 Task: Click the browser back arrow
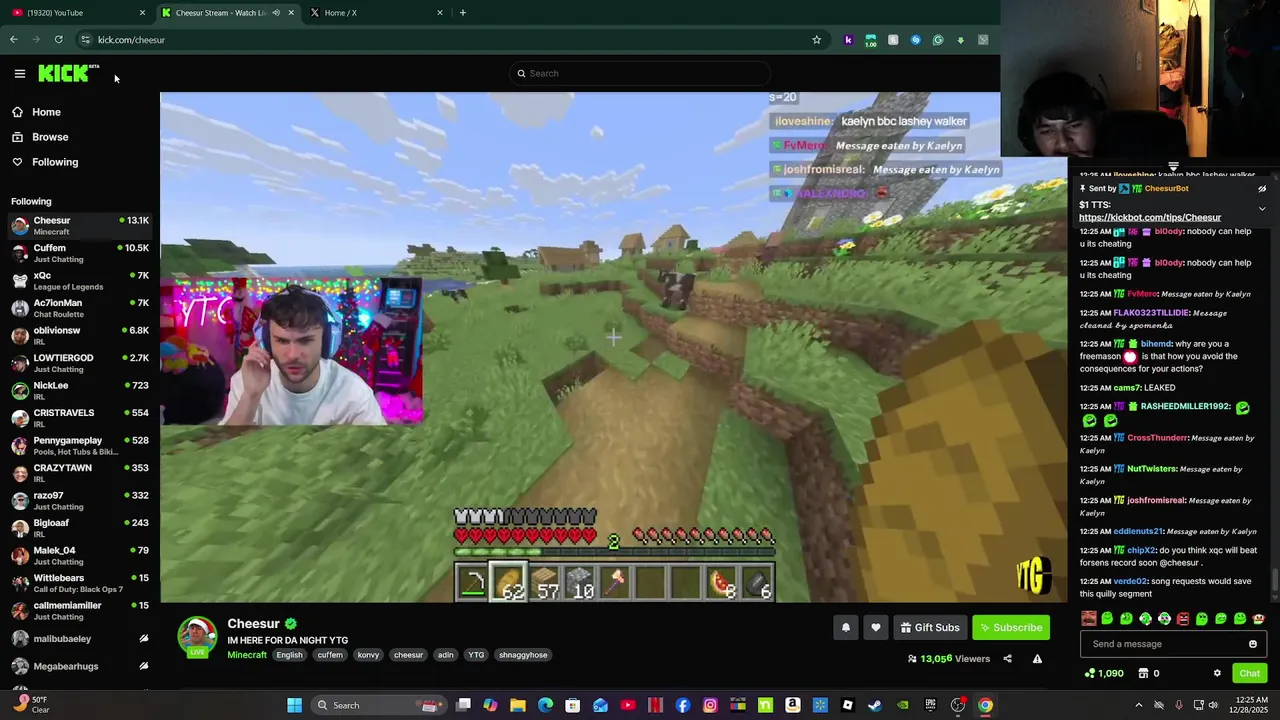pyautogui.click(x=13, y=40)
